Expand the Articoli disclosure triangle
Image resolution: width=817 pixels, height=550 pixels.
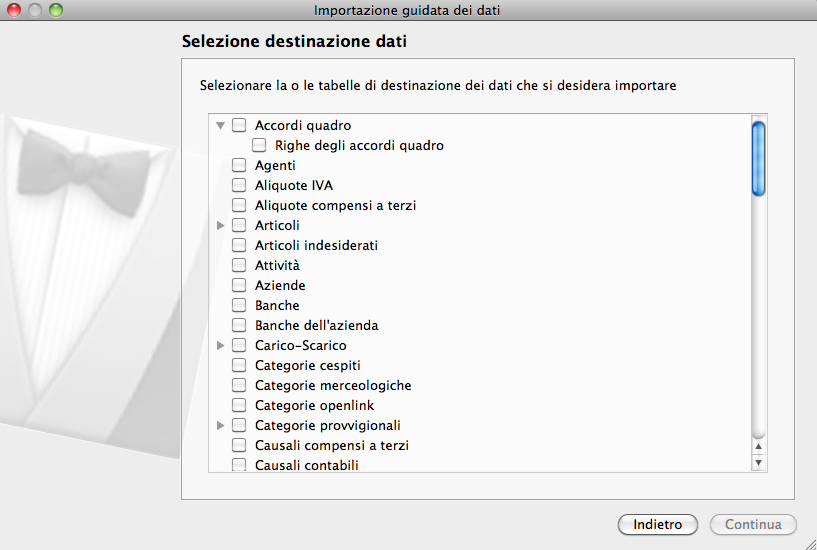coord(220,226)
